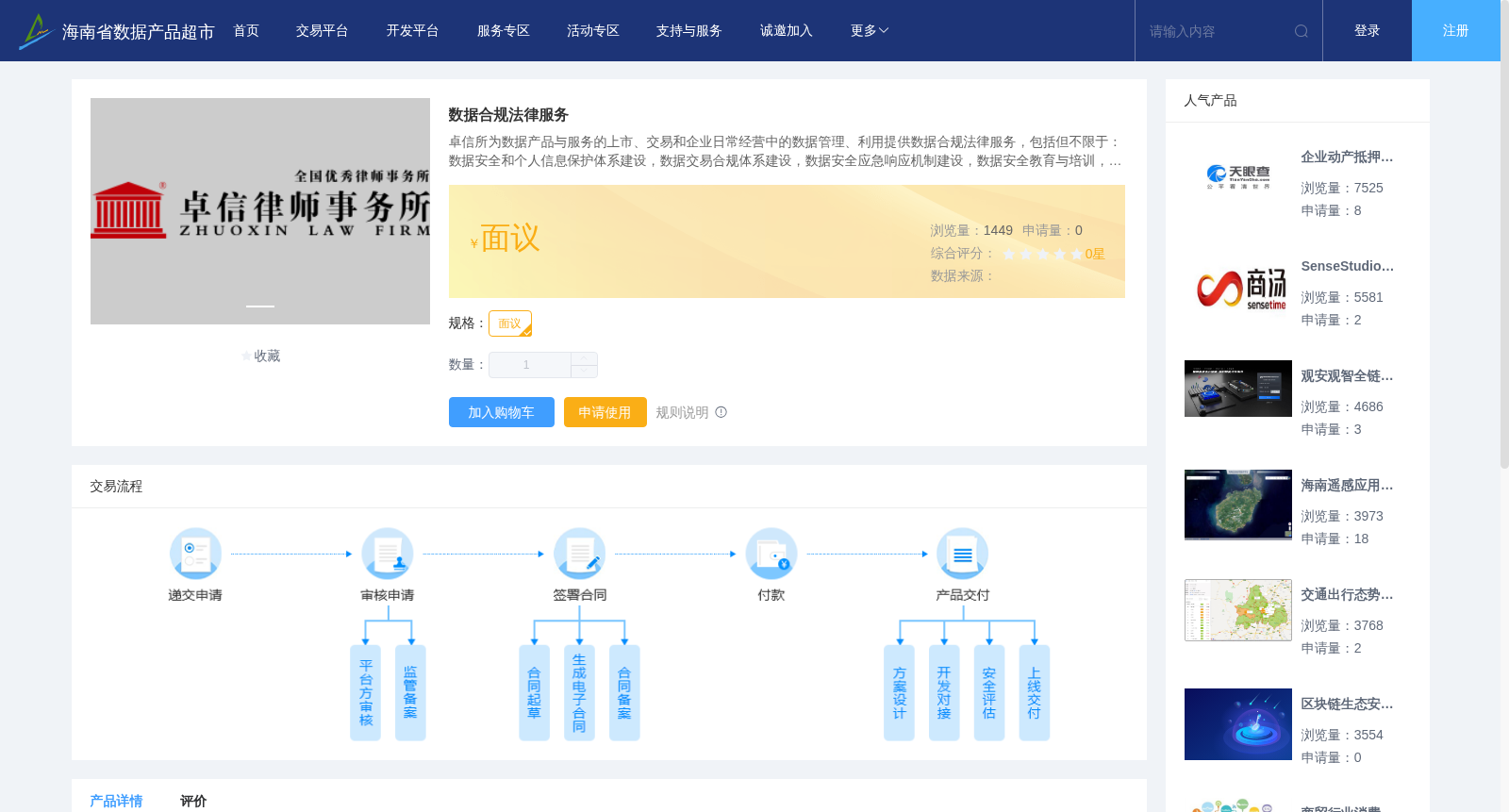Open the 规则说明 link
Viewport: 1509px width, 812px height.
point(682,412)
